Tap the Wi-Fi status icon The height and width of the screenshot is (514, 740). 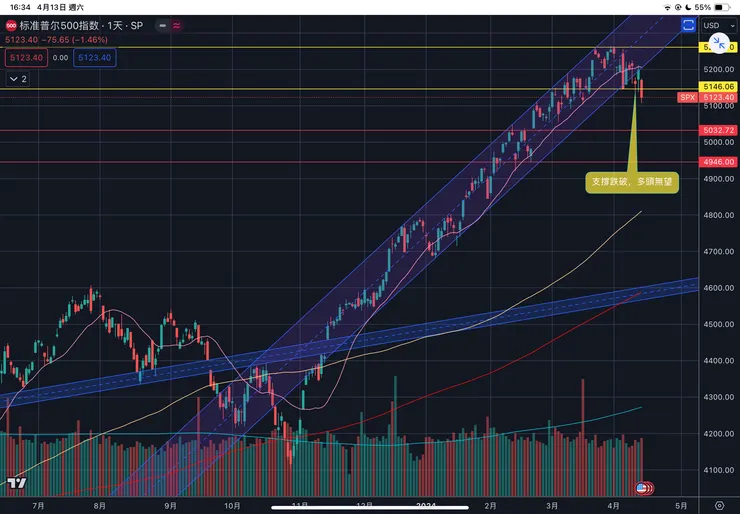[x=667, y=7]
